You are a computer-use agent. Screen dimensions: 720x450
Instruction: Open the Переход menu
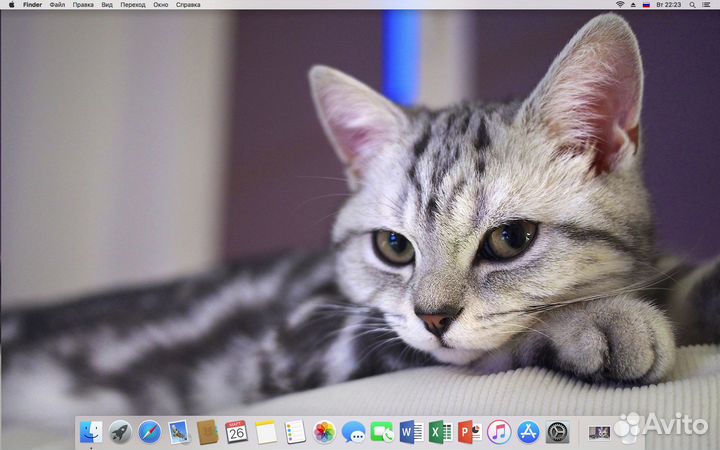[x=133, y=5]
